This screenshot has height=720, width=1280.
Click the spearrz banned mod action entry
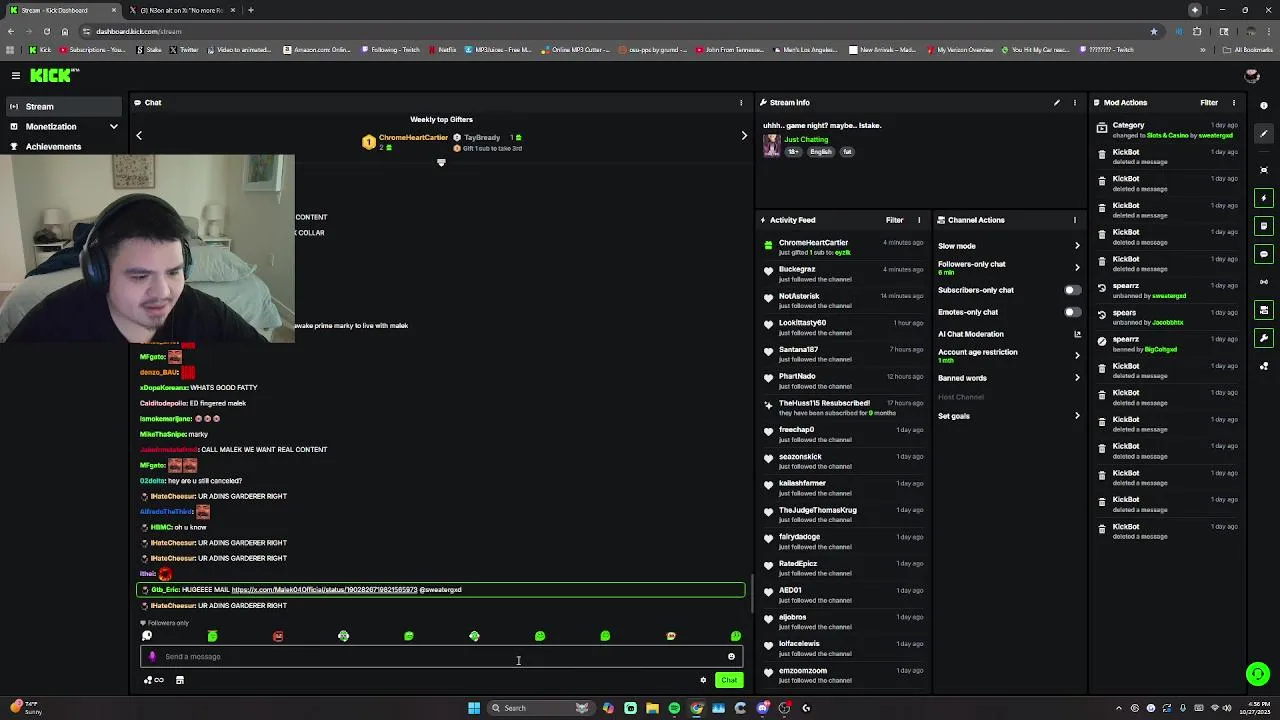point(1168,344)
